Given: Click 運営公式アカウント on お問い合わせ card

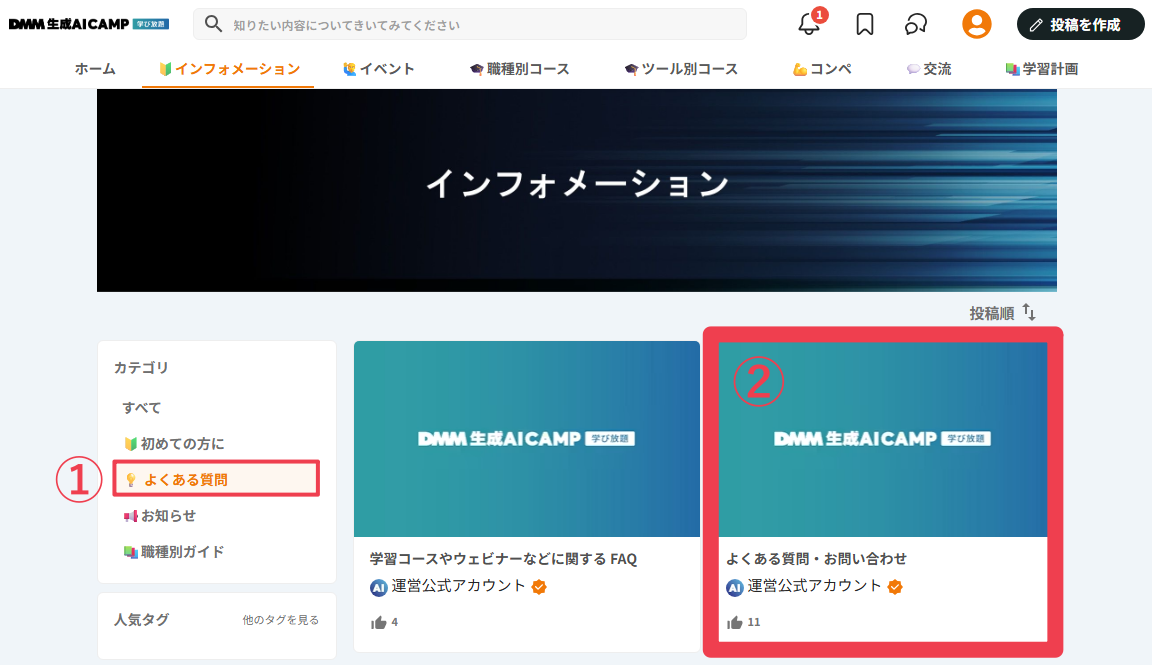Looking at the screenshot, I should [815, 586].
